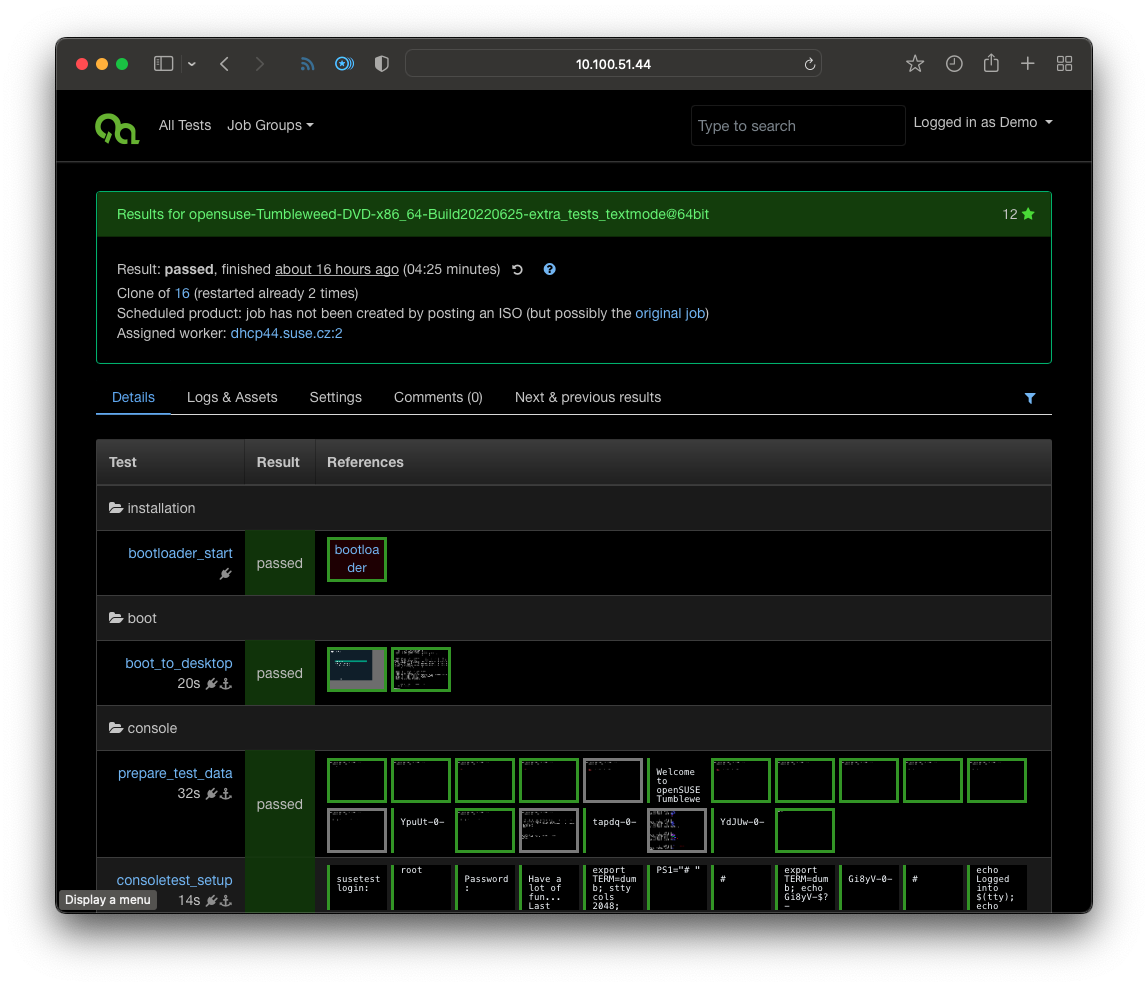The height and width of the screenshot is (987, 1148).
Task: Open Next & previous results tab
Action: (588, 398)
